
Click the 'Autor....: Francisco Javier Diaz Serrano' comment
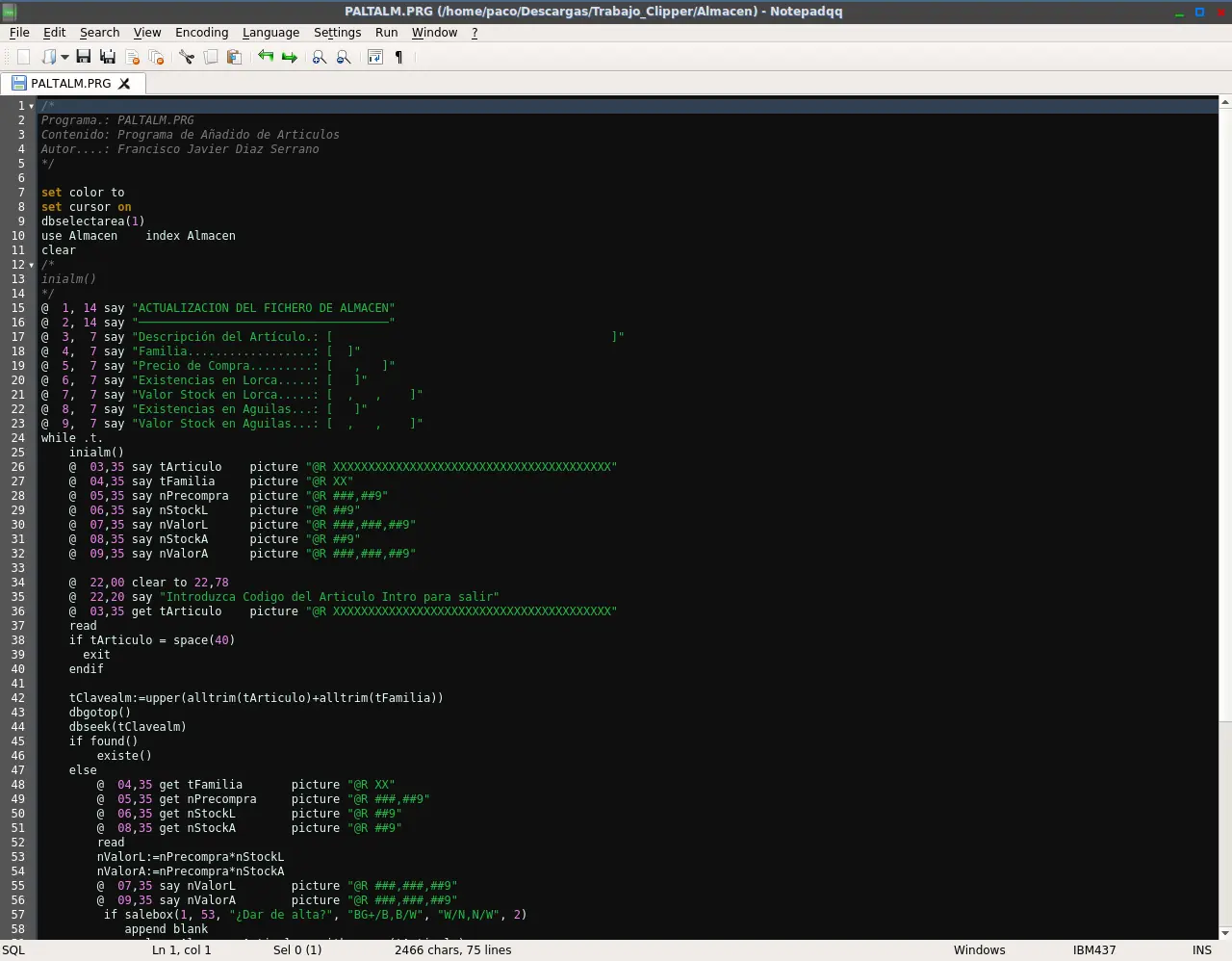click(180, 149)
